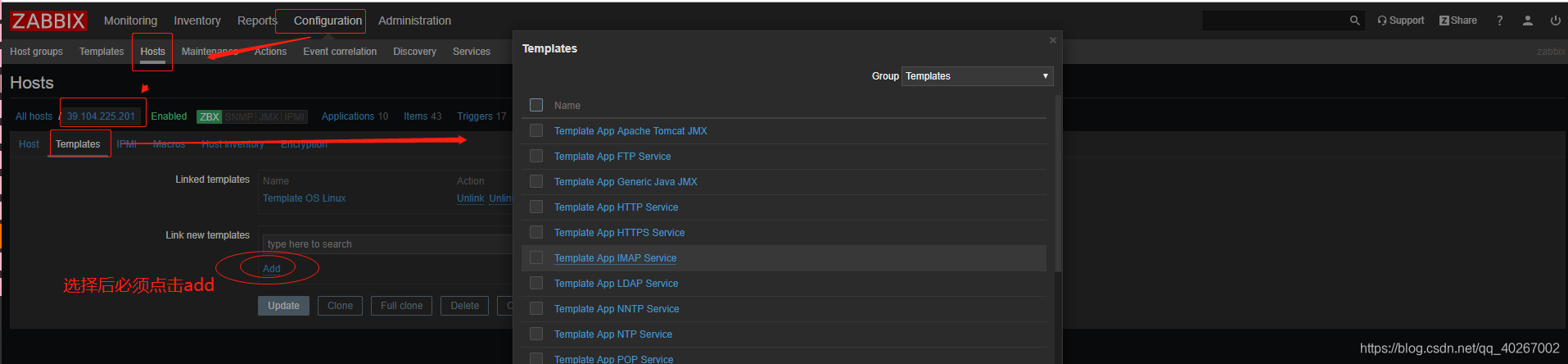Open the Support link

[x=1400, y=20]
